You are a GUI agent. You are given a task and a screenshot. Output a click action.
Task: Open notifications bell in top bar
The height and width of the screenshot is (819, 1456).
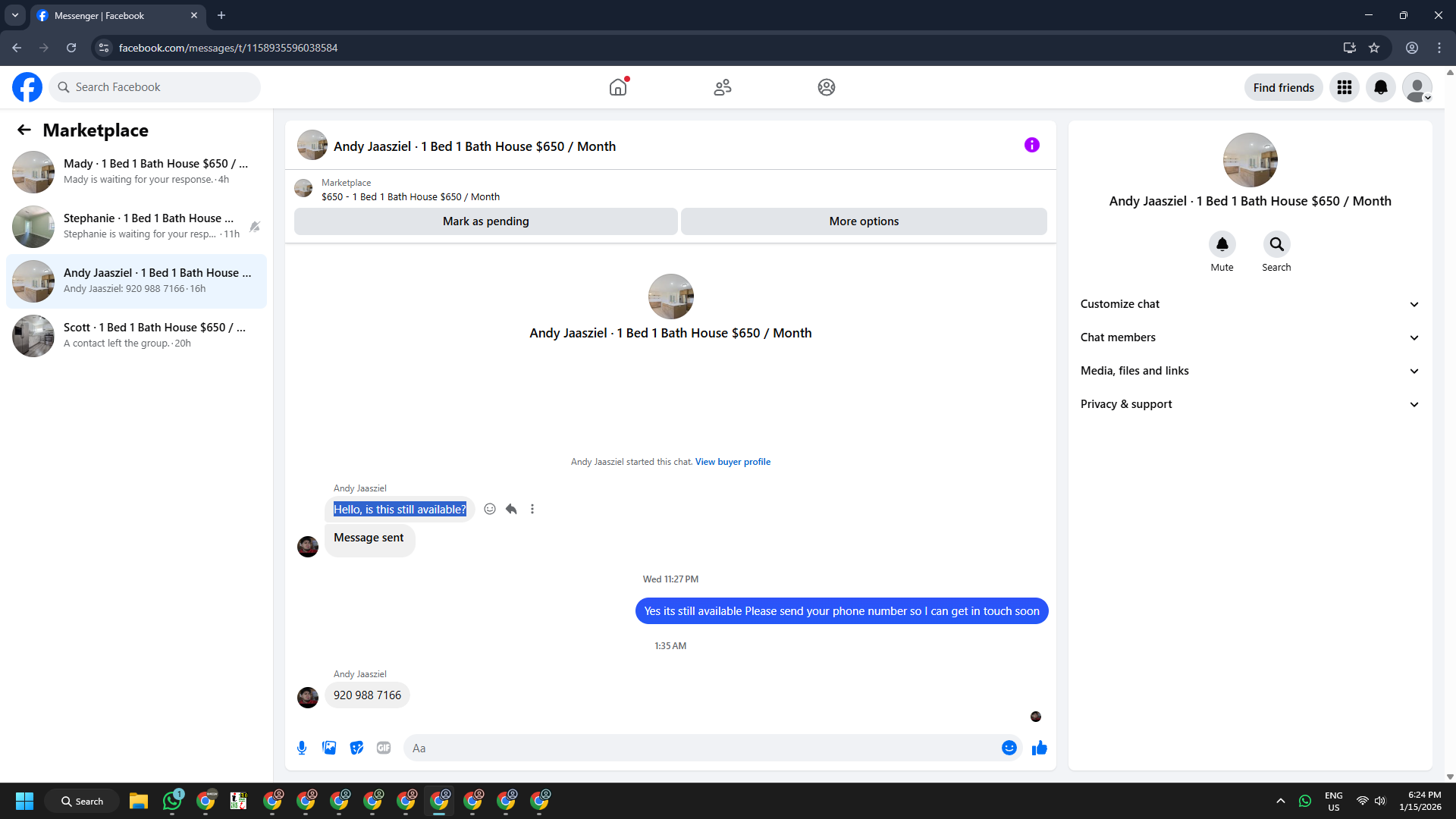coord(1380,87)
